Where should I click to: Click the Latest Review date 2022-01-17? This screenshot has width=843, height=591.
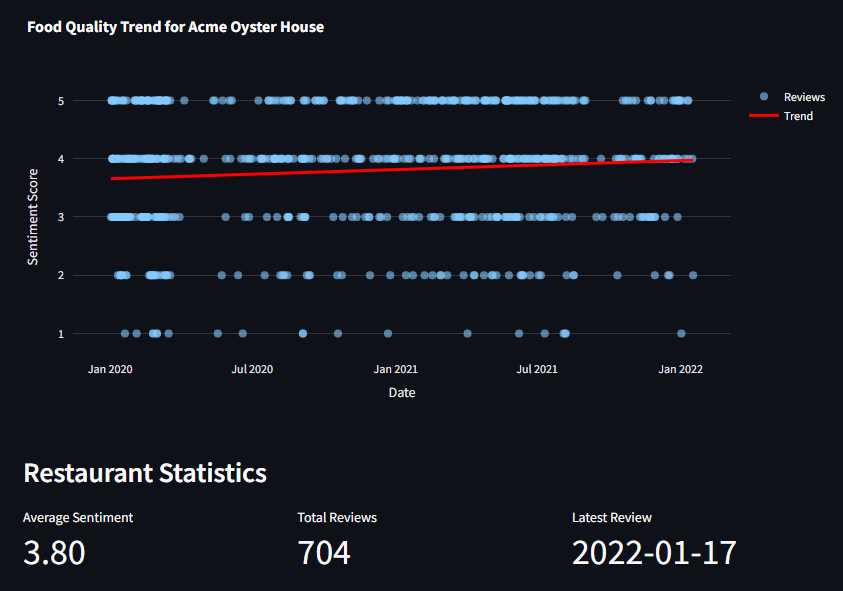(x=654, y=552)
